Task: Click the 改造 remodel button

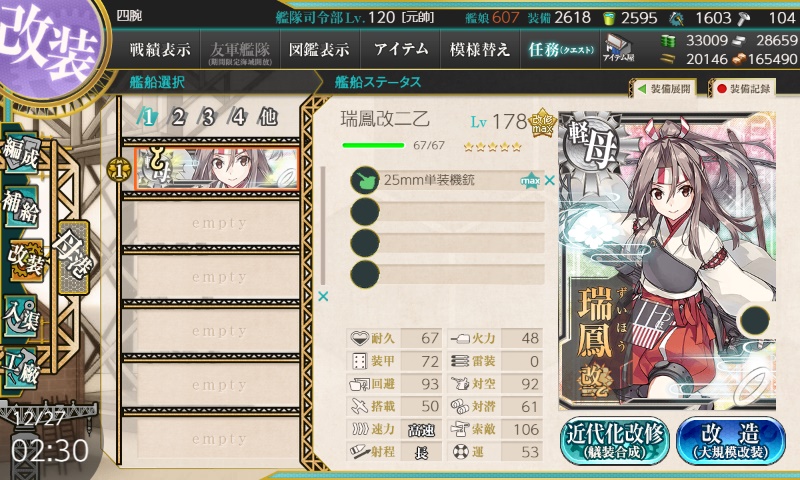Action: pos(731,441)
